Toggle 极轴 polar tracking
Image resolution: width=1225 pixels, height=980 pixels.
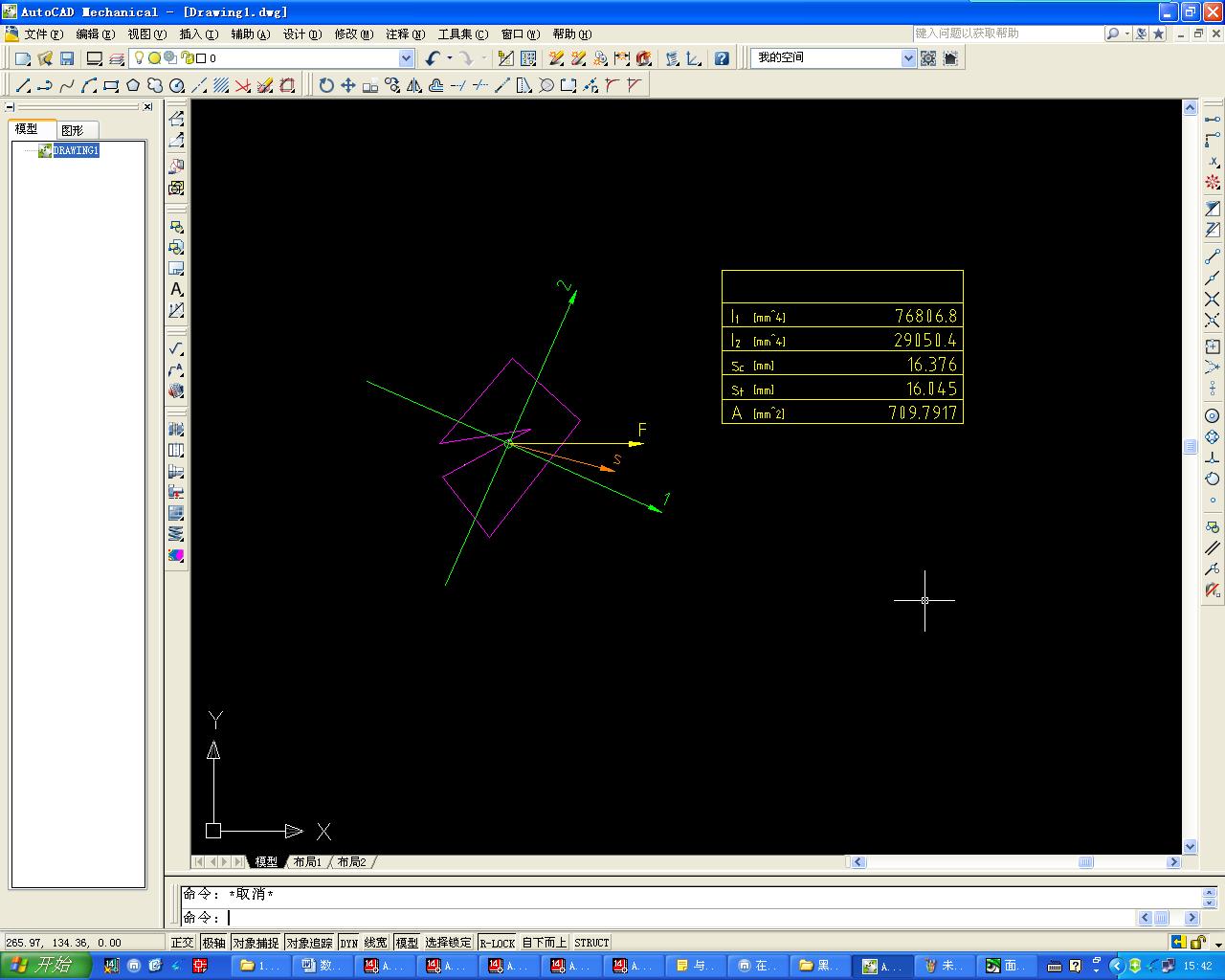point(213,943)
